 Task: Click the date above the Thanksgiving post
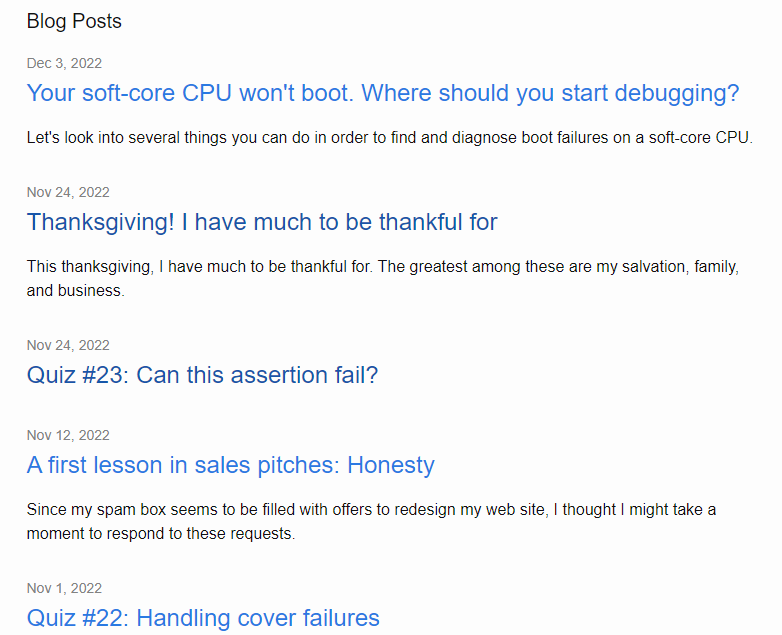tap(68, 192)
